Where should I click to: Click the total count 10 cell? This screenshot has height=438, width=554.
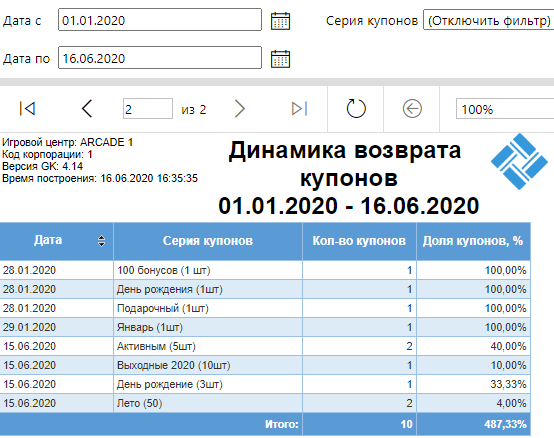point(359,424)
